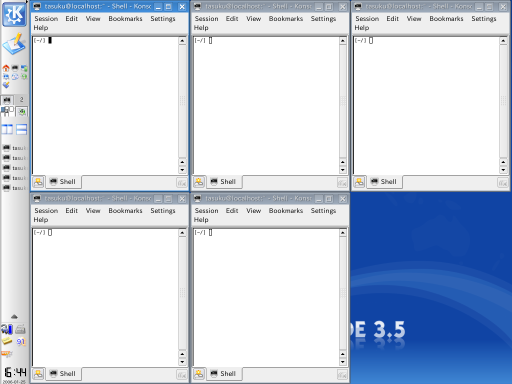
Task: Open Edit menu in the active Konsole window
Action: [71, 19]
